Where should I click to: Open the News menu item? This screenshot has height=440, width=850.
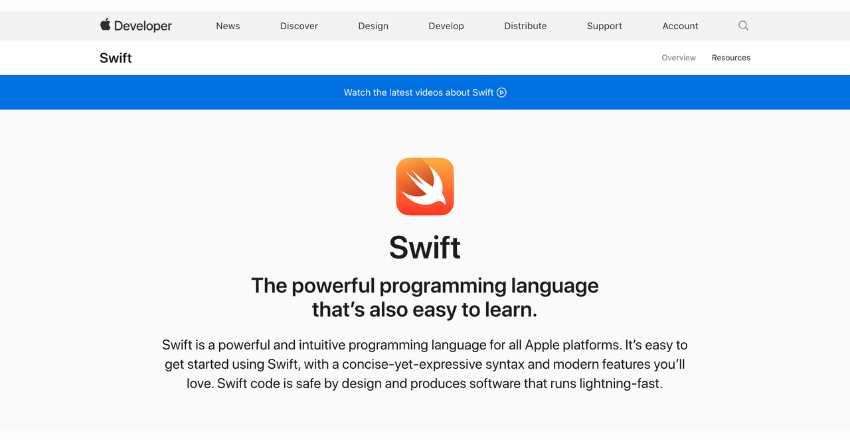click(228, 26)
